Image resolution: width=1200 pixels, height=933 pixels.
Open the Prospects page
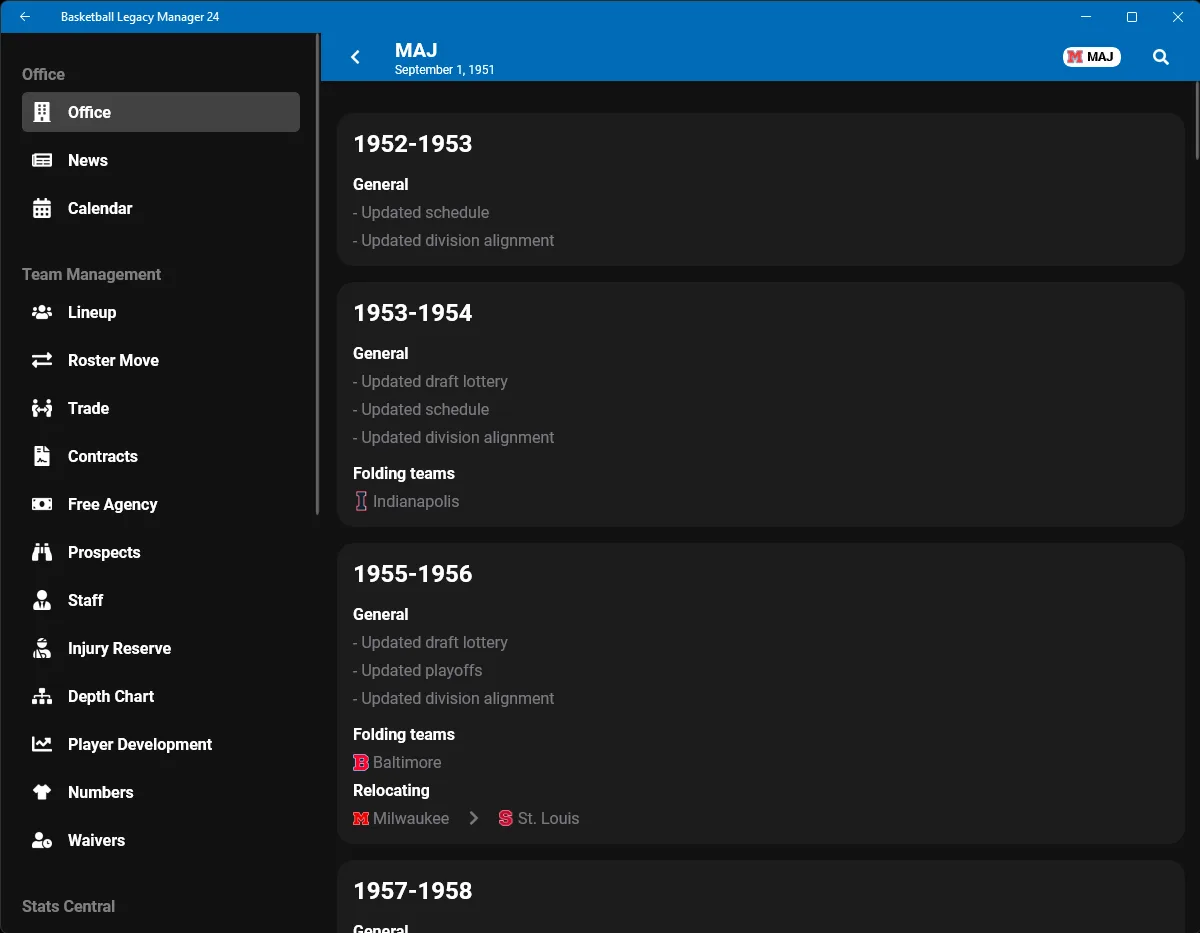[161, 552]
